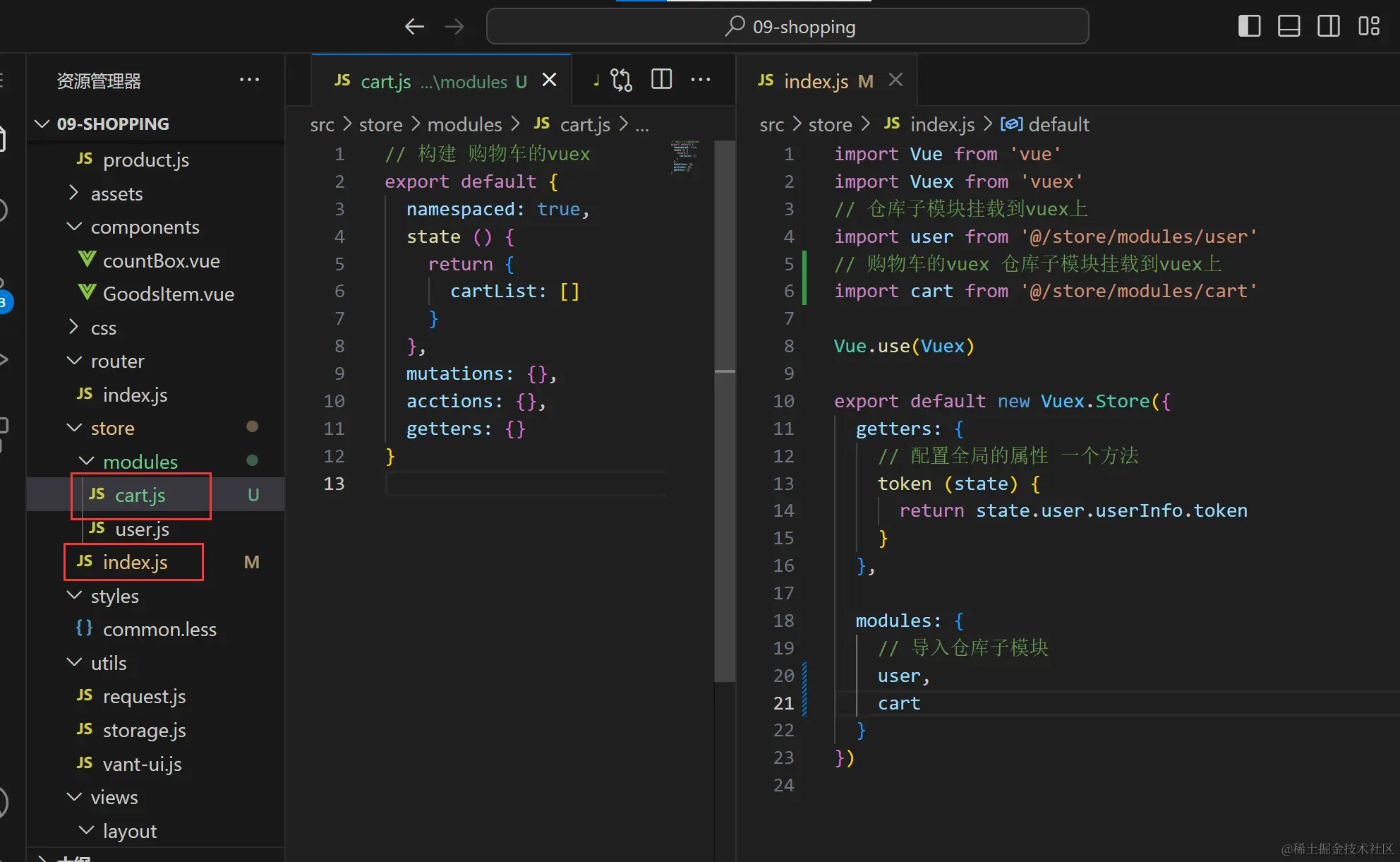The width and height of the screenshot is (1400, 862).
Task: Click src breadcrumb in cart.js editor
Action: (x=322, y=125)
